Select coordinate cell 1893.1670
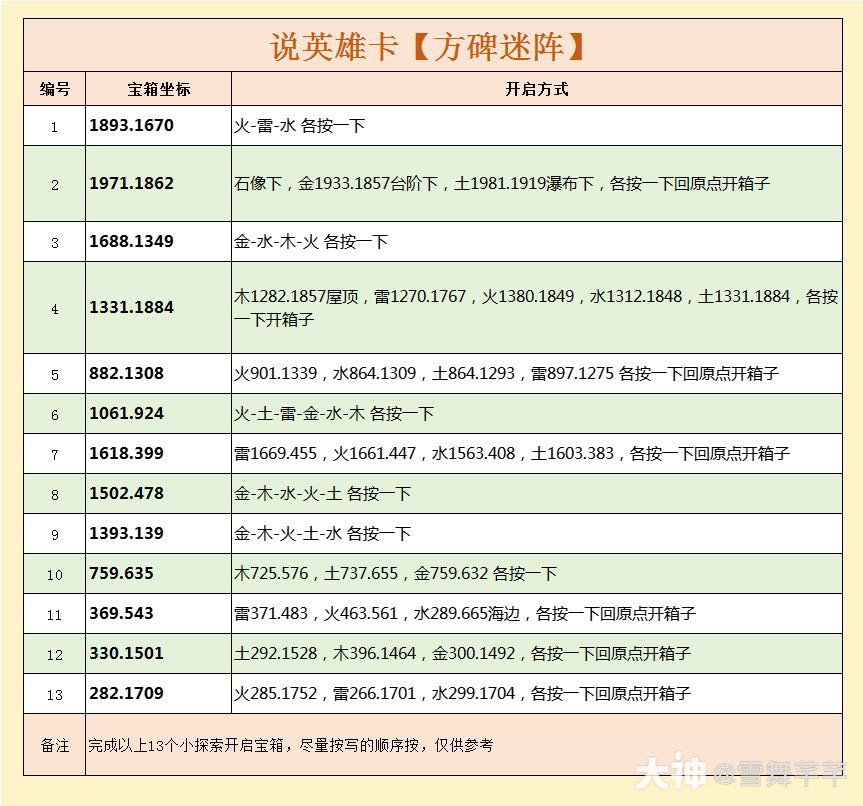The width and height of the screenshot is (863, 806). coord(131,126)
